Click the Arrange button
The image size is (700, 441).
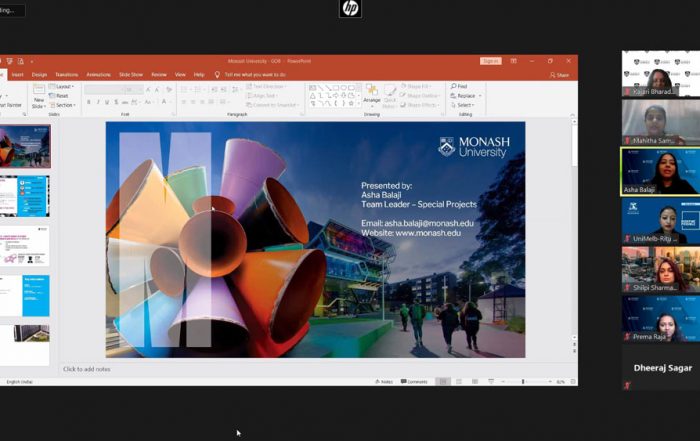(x=371, y=94)
